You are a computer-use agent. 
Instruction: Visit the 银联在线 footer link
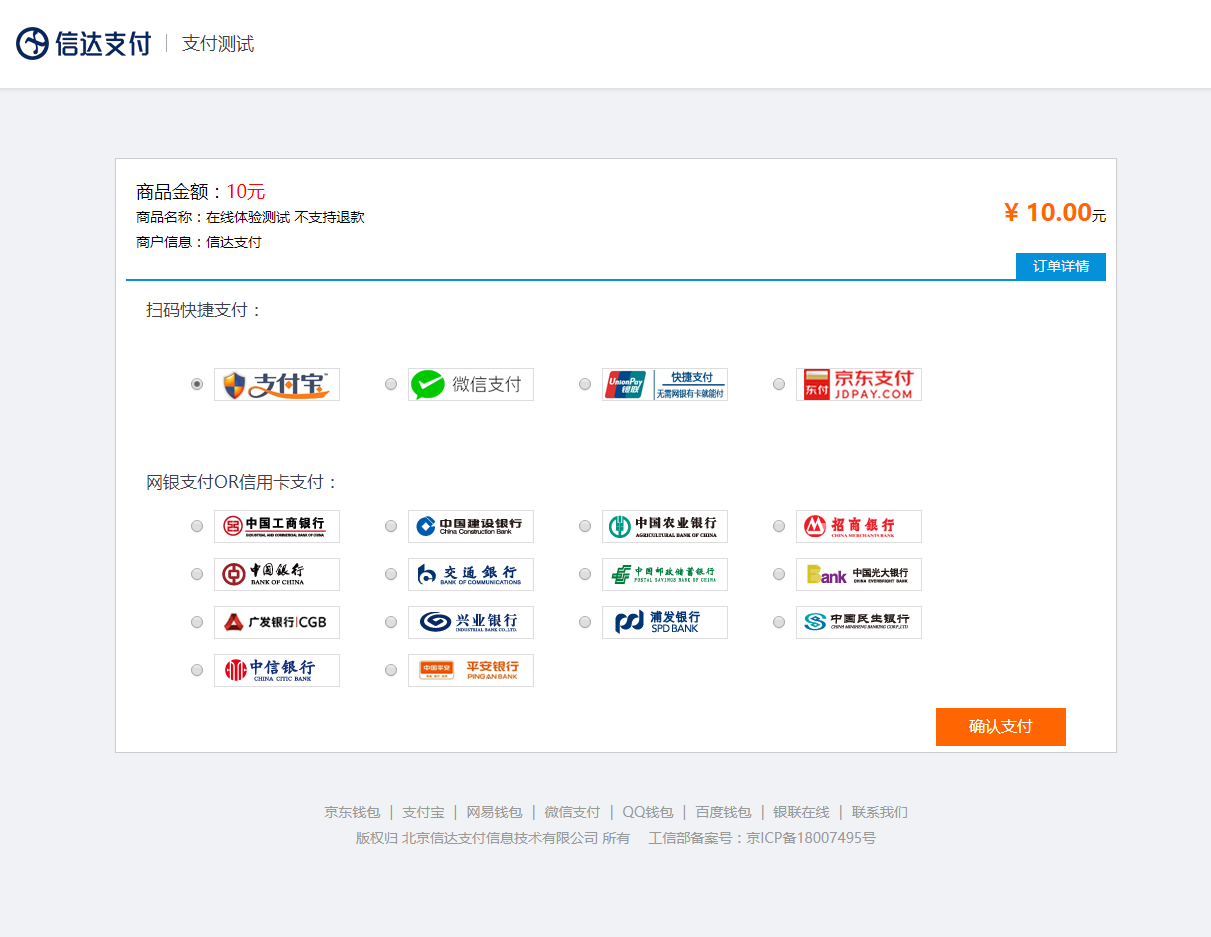point(801,812)
